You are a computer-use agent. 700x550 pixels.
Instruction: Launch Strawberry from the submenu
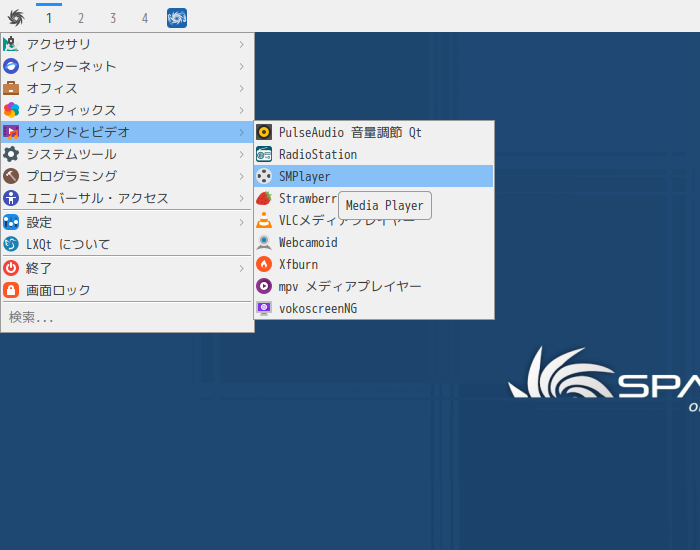point(374,198)
